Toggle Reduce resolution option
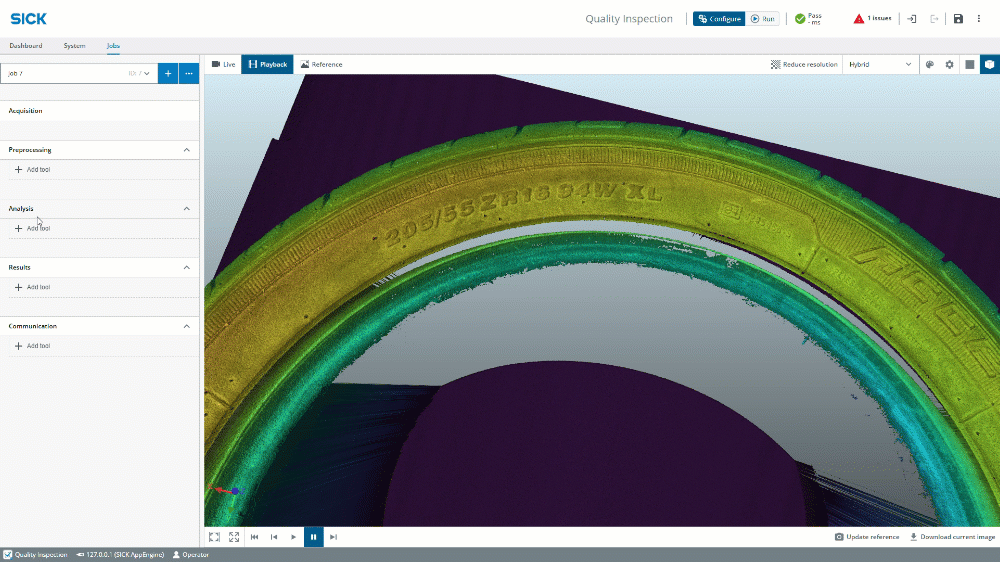Viewport: 1000px width, 562px height. (804, 64)
